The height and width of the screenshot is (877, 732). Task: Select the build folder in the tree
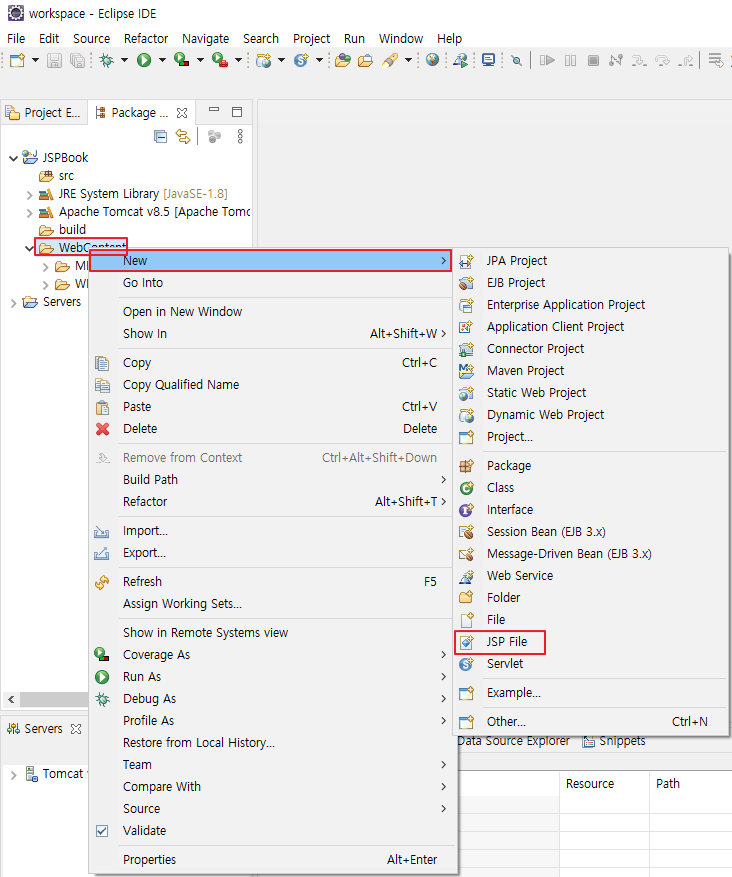[x=62, y=230]
